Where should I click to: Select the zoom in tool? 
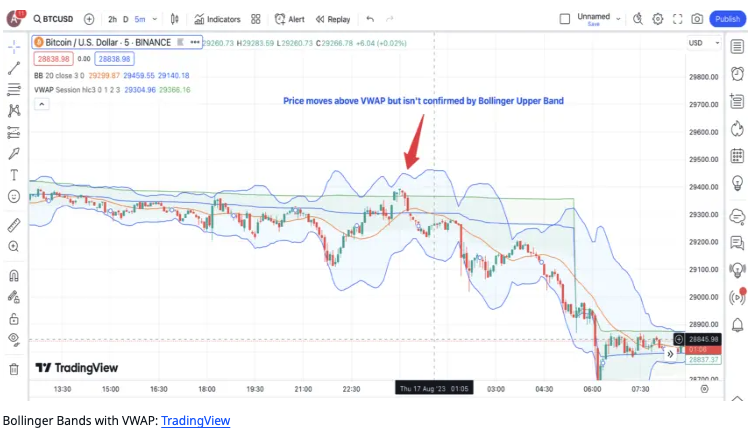click(14, 247)
